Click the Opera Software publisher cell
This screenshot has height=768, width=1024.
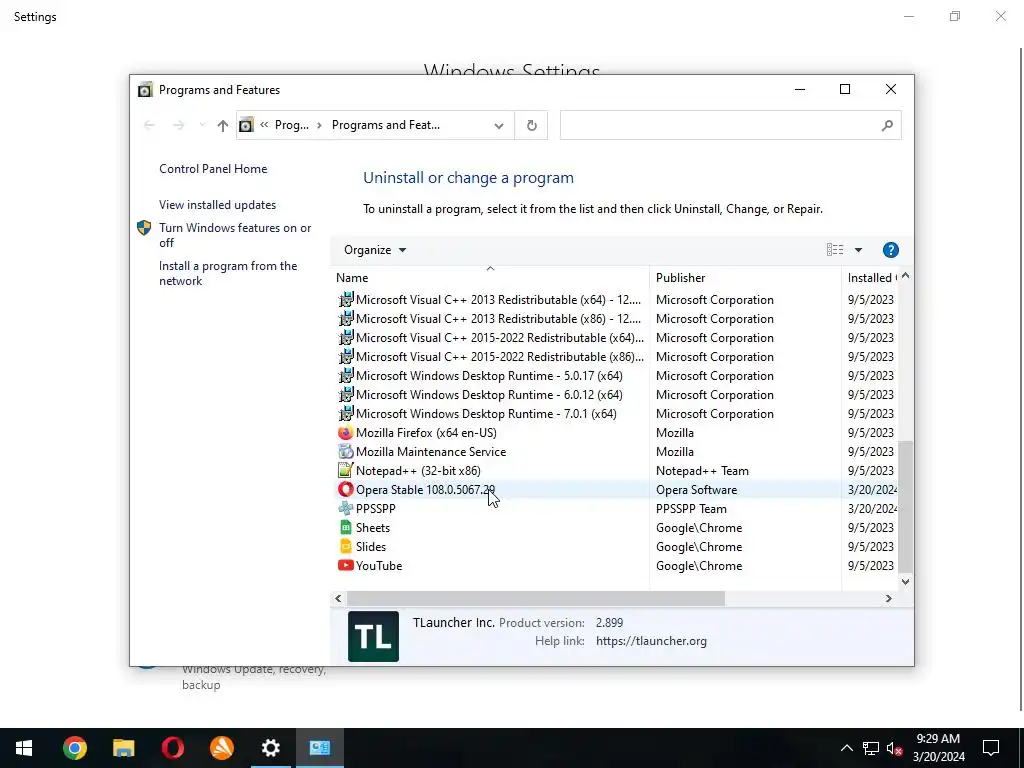(x=696, y=489)
